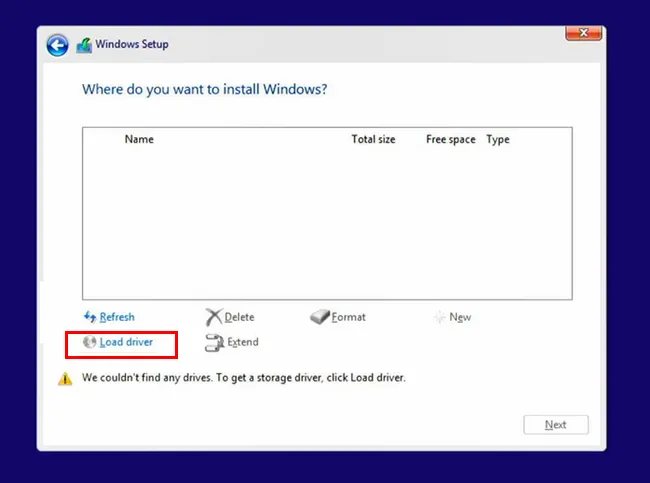Click the blue back arrow button

58,45
